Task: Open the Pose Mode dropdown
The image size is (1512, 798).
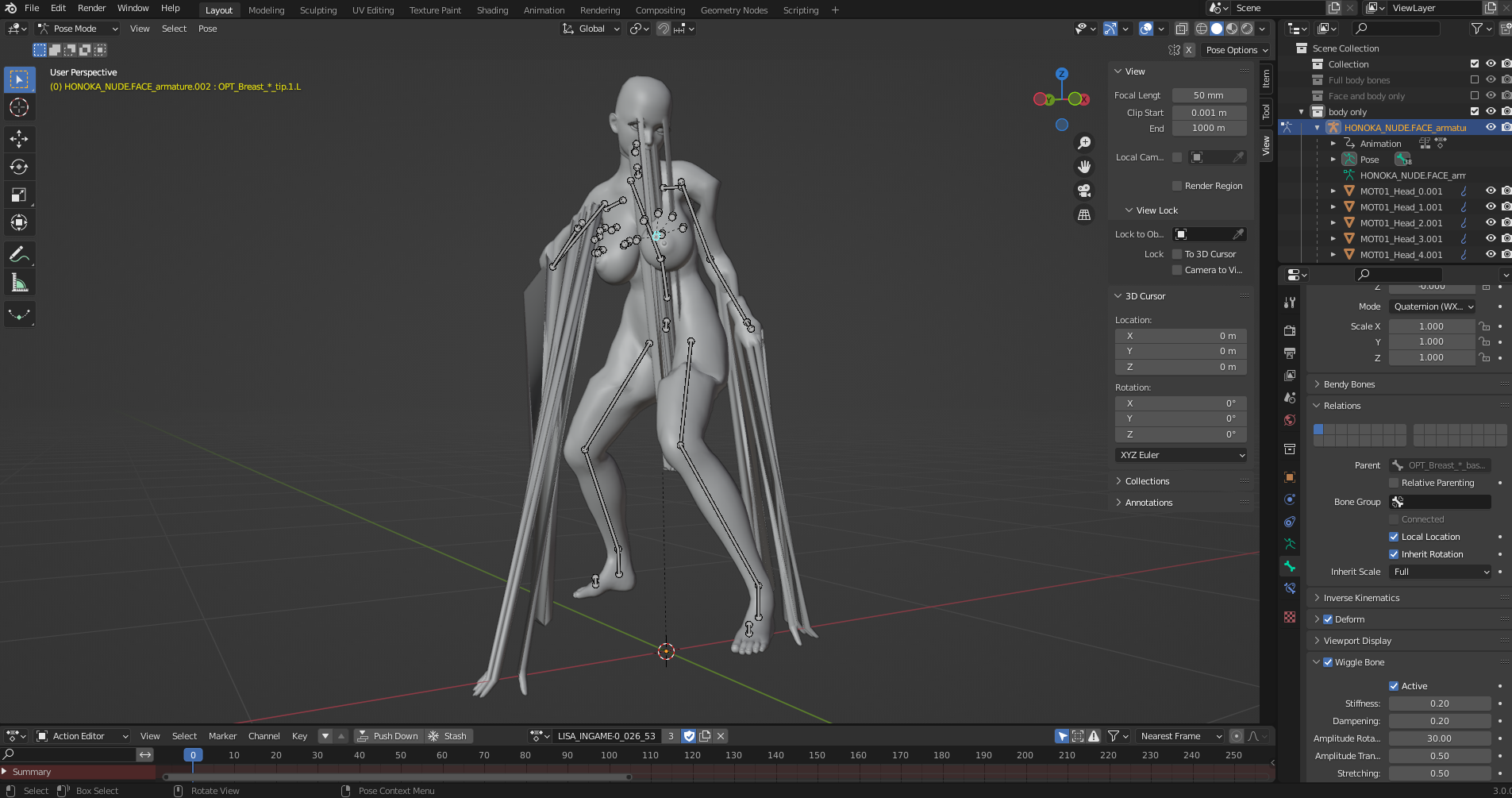Action: 77,29
